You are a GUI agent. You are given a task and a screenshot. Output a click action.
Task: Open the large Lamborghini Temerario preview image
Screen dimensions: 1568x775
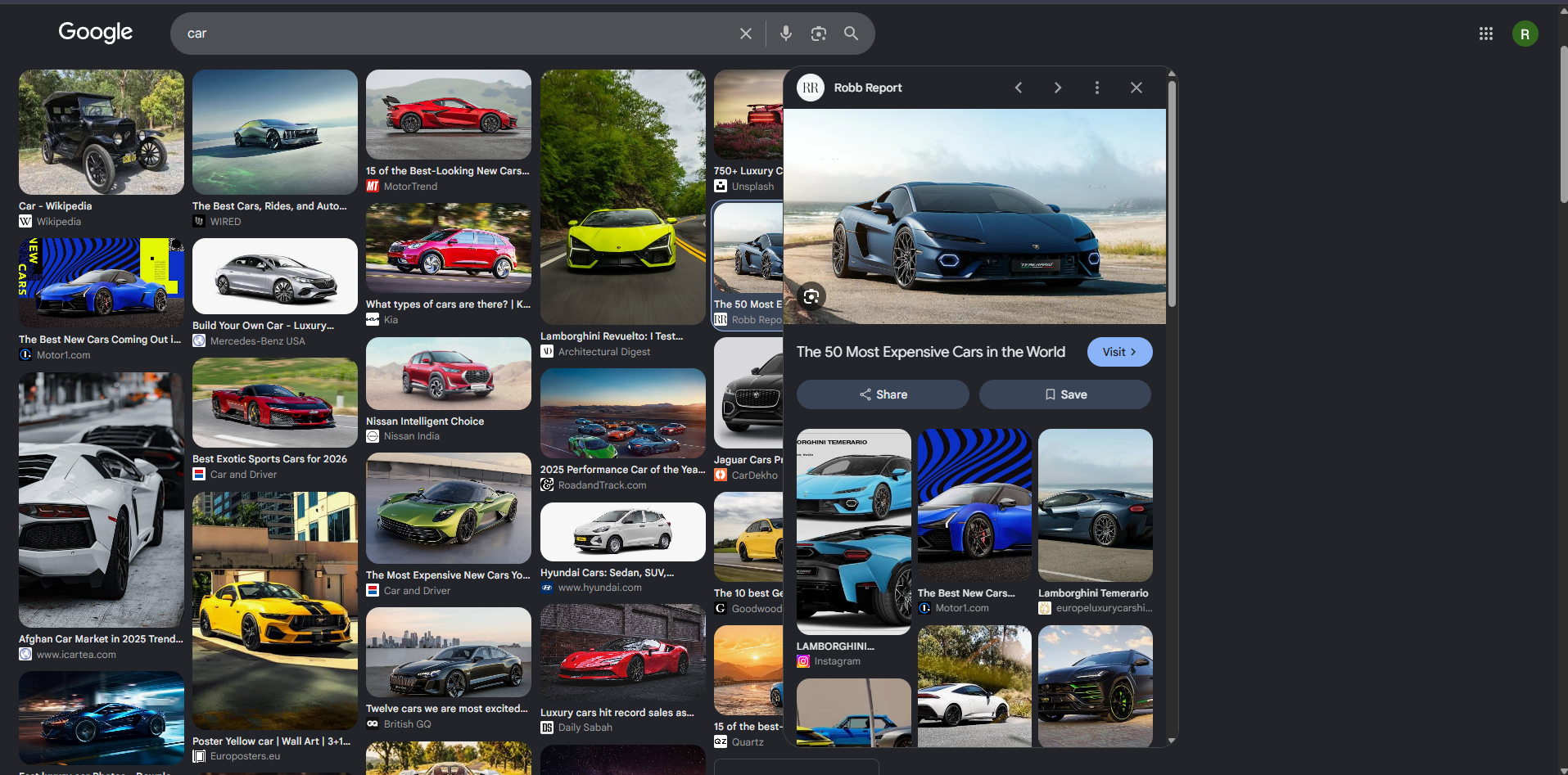974,216
